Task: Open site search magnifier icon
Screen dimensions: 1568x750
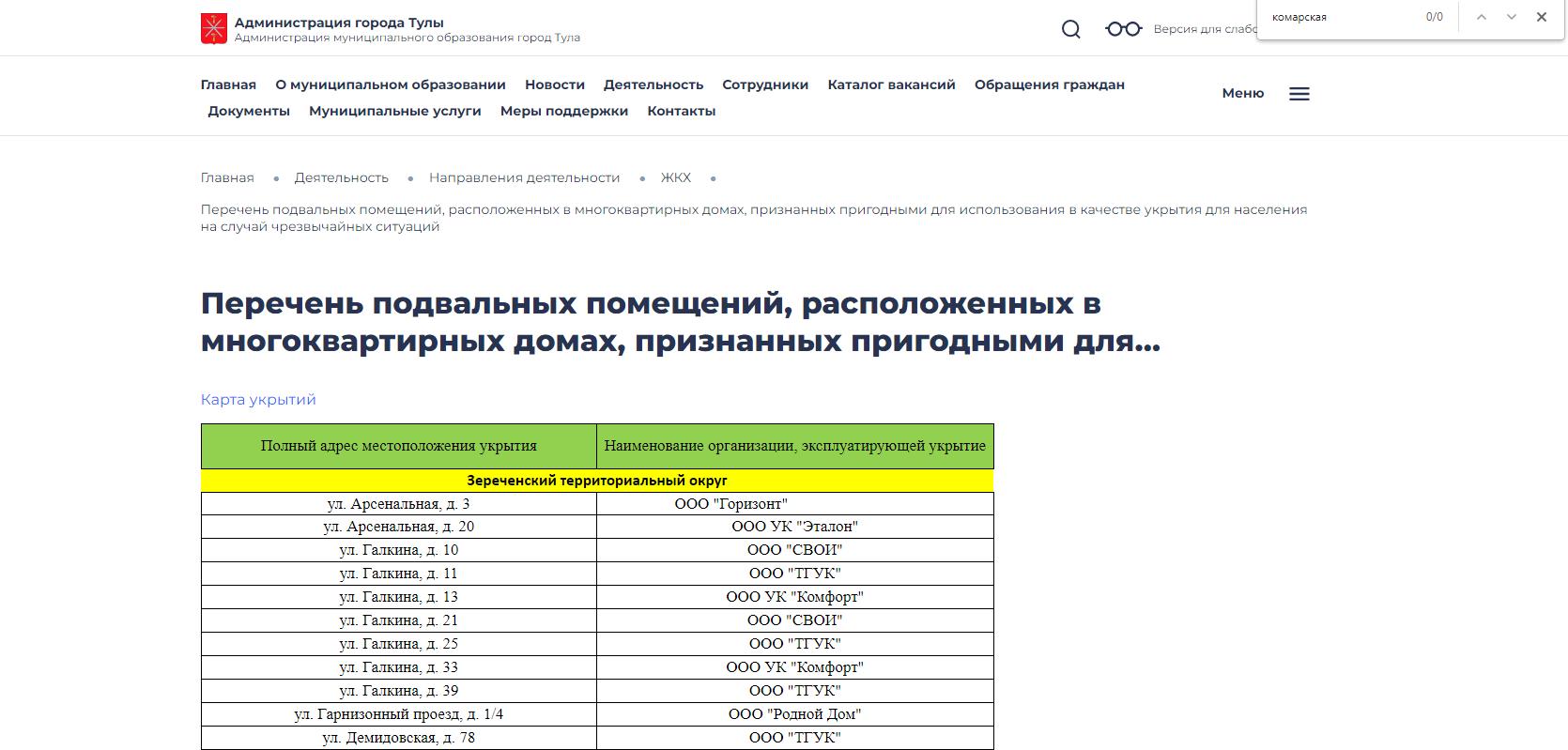Action: click(x=1070, y=29)
